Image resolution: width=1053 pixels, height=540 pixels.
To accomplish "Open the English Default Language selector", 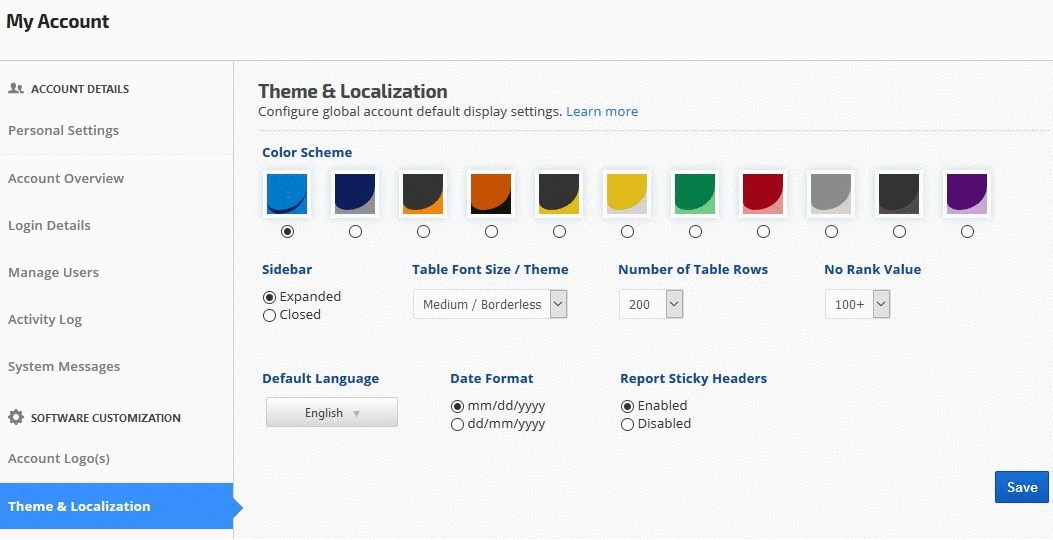I will coord(332,413).
